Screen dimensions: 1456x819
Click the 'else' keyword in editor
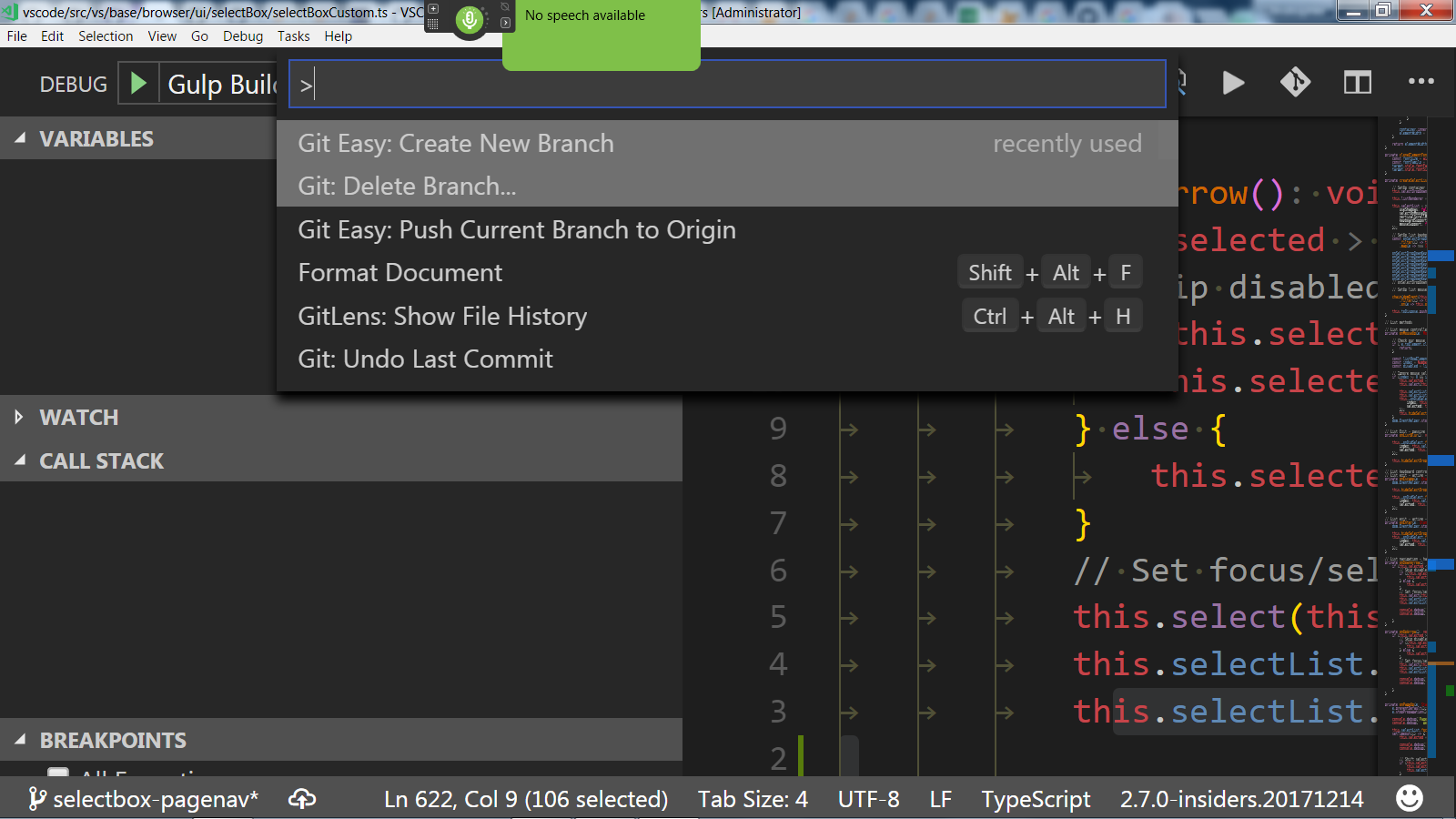pos(1150,429)
